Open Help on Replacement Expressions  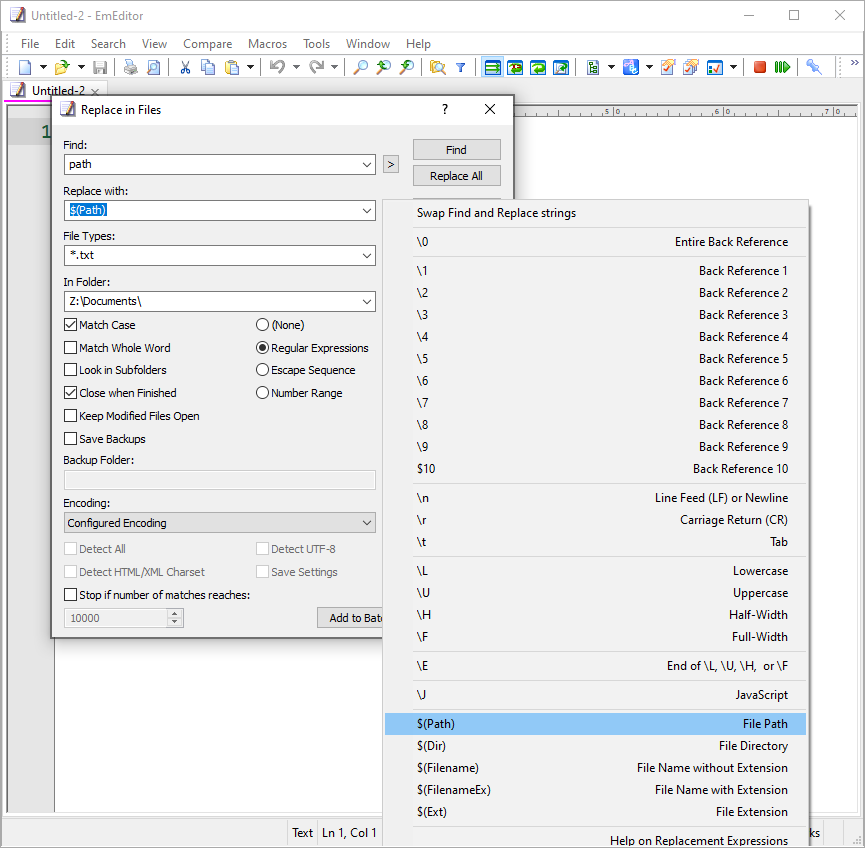(596, 840)
